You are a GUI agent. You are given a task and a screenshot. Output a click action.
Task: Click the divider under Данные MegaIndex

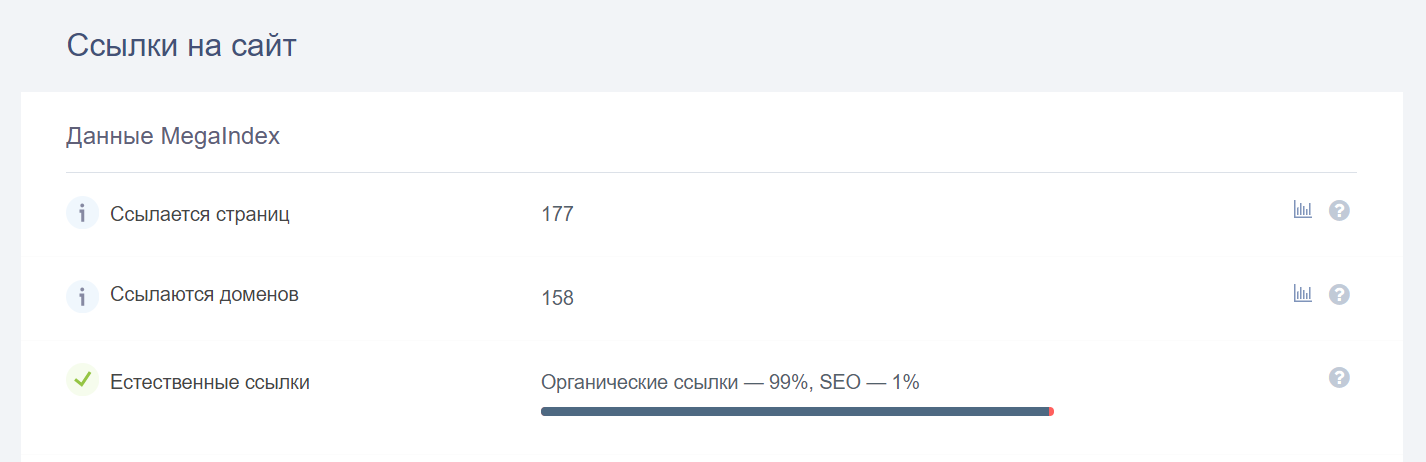click(711, 172)
